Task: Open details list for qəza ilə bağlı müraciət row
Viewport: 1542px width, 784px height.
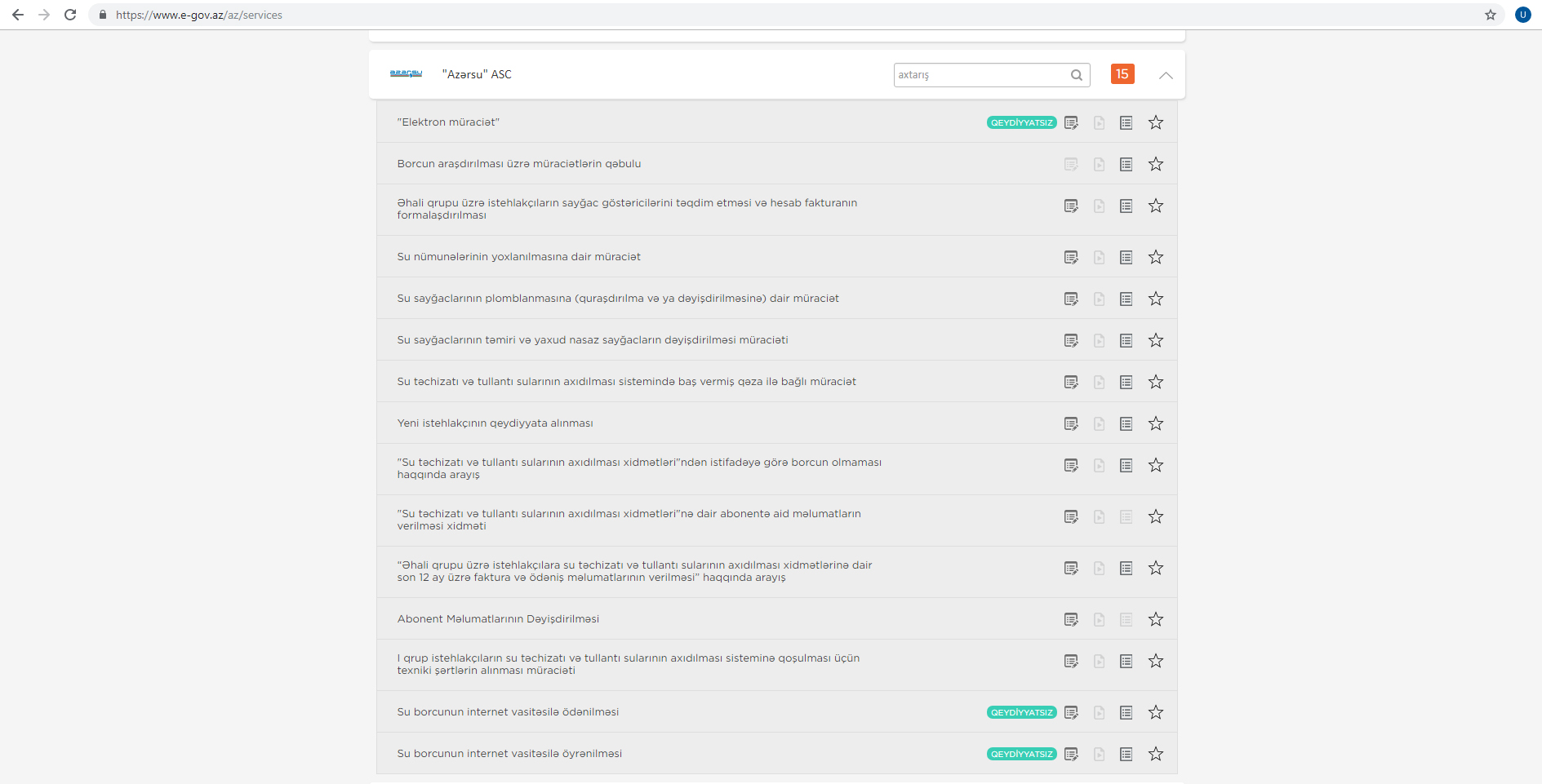Action: 1127,382
